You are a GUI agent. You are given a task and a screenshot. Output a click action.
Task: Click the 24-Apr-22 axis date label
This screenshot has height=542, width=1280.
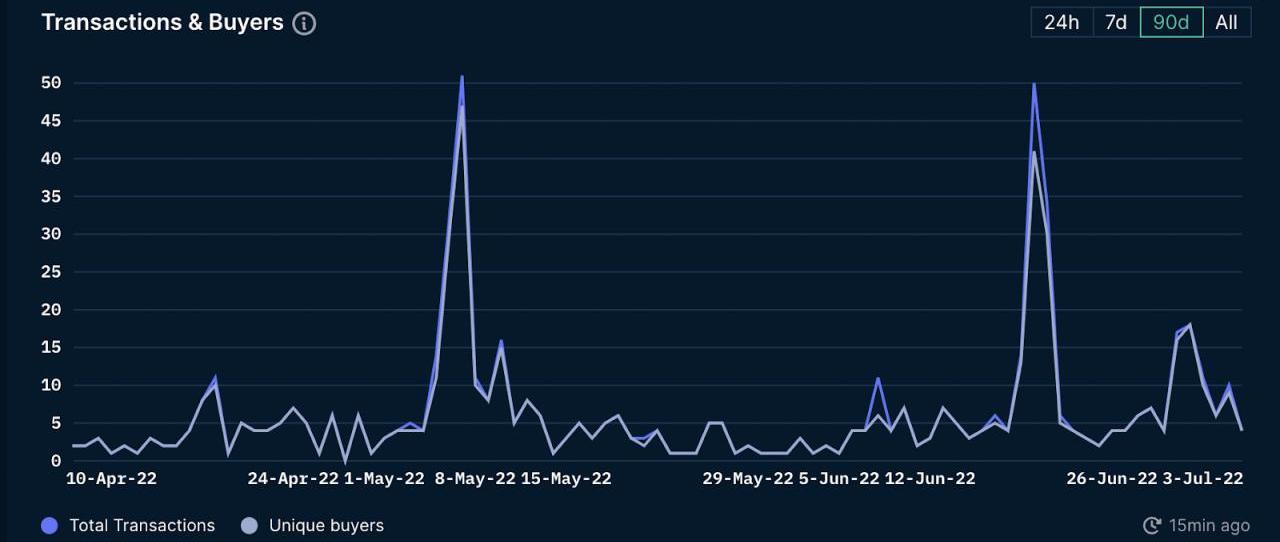[x=293, y=479]
